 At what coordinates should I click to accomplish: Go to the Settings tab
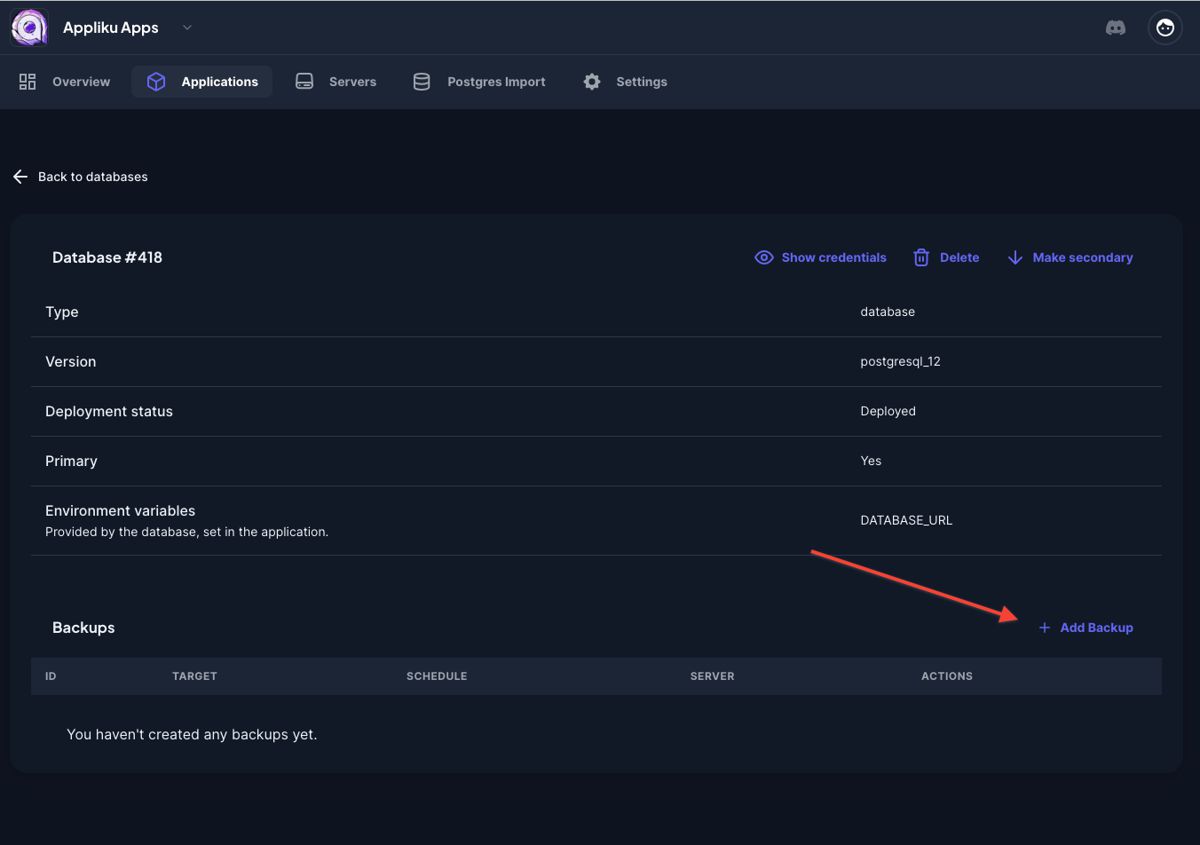coord(641,82)
